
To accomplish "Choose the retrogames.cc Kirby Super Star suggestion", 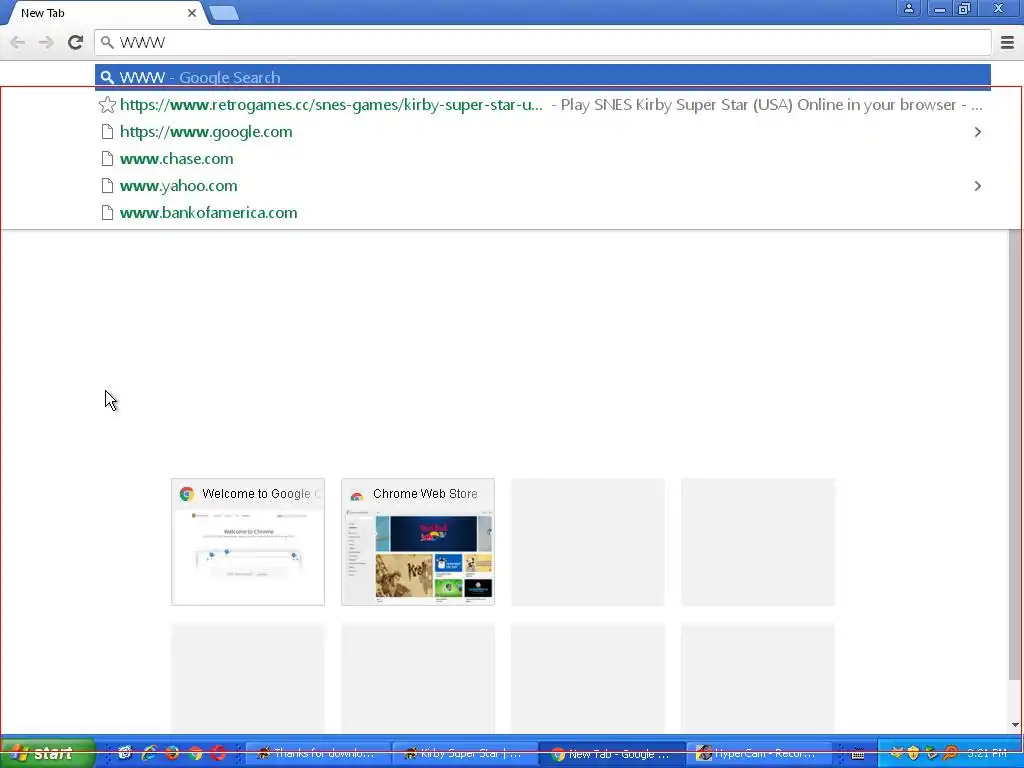I will (x=543, y=104).
